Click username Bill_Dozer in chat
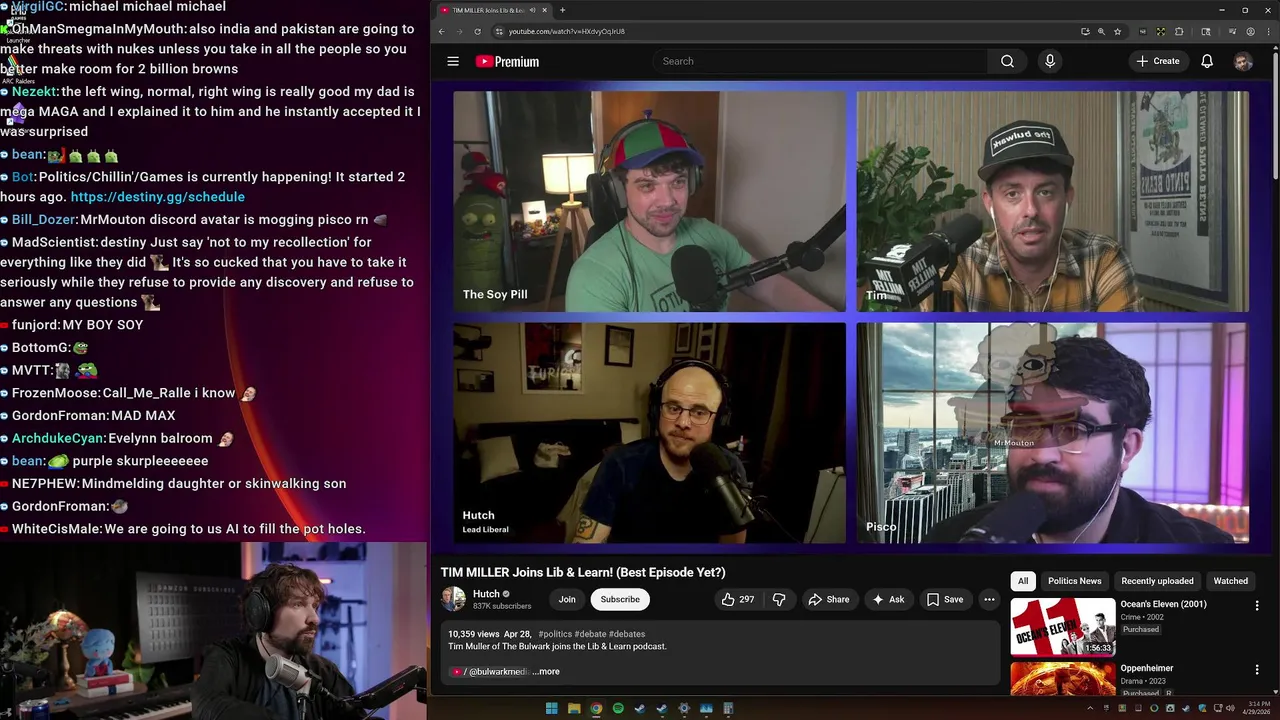Image resolution: width=1280 pixels, height=720 pixels. point(44,220)
